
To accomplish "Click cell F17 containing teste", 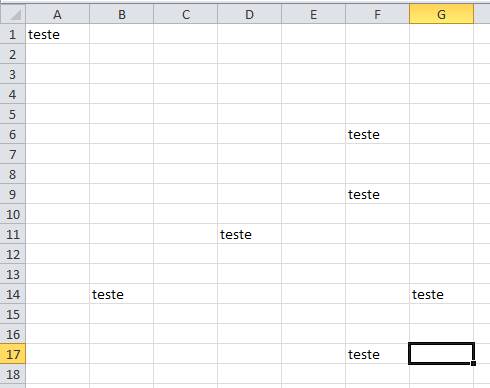I will coord(377,354).
